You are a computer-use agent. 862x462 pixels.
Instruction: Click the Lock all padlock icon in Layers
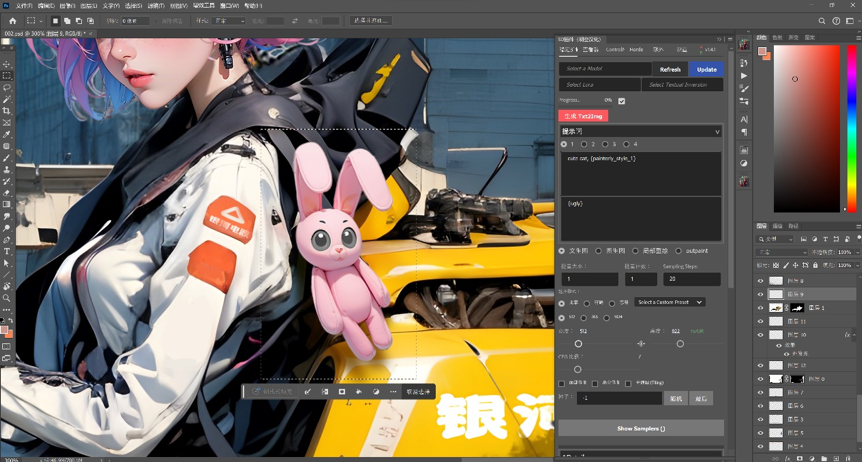(815, 266)
